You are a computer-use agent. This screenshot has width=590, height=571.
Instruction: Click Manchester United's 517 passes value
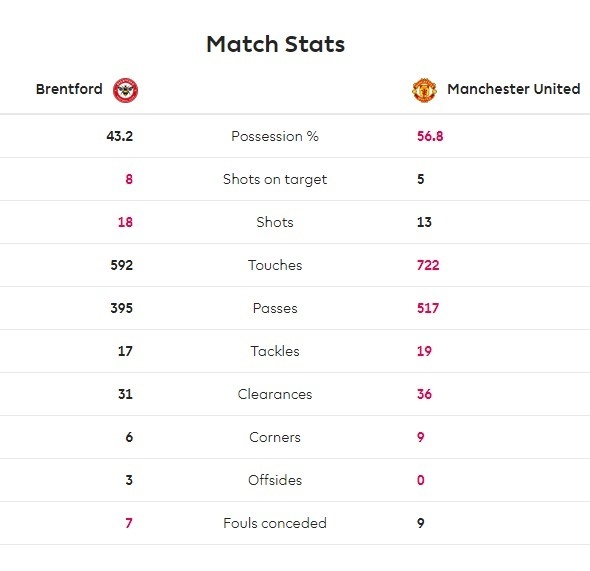(x=428, y=308)
